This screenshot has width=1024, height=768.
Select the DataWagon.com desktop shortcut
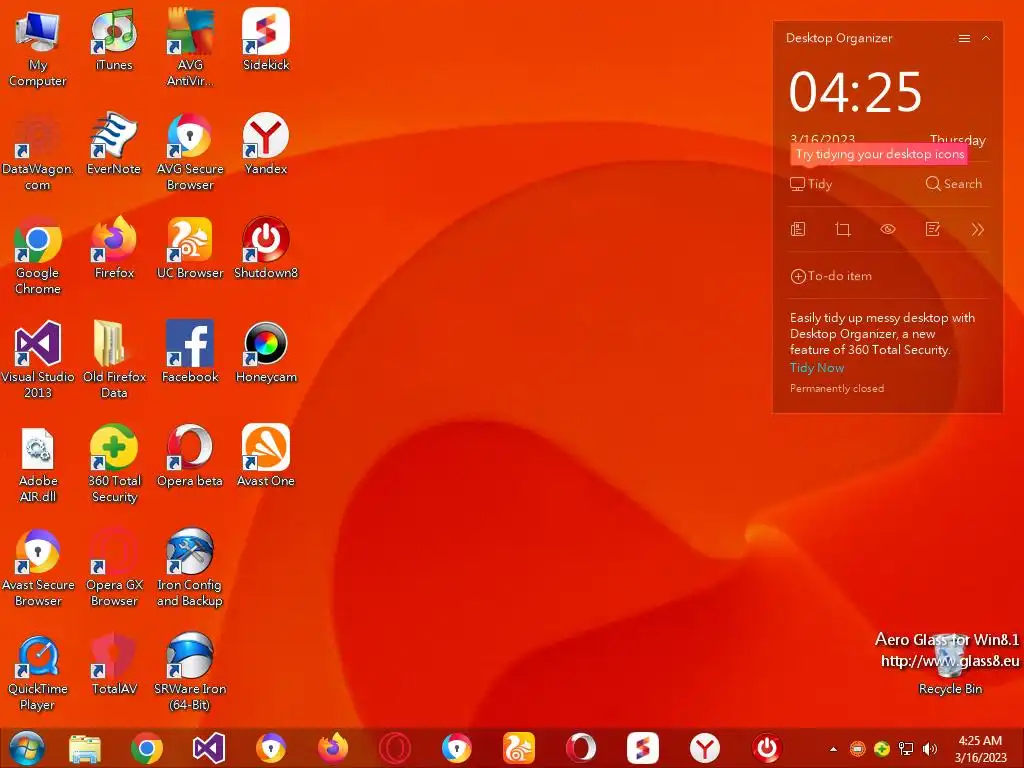[x=37, y=153]
